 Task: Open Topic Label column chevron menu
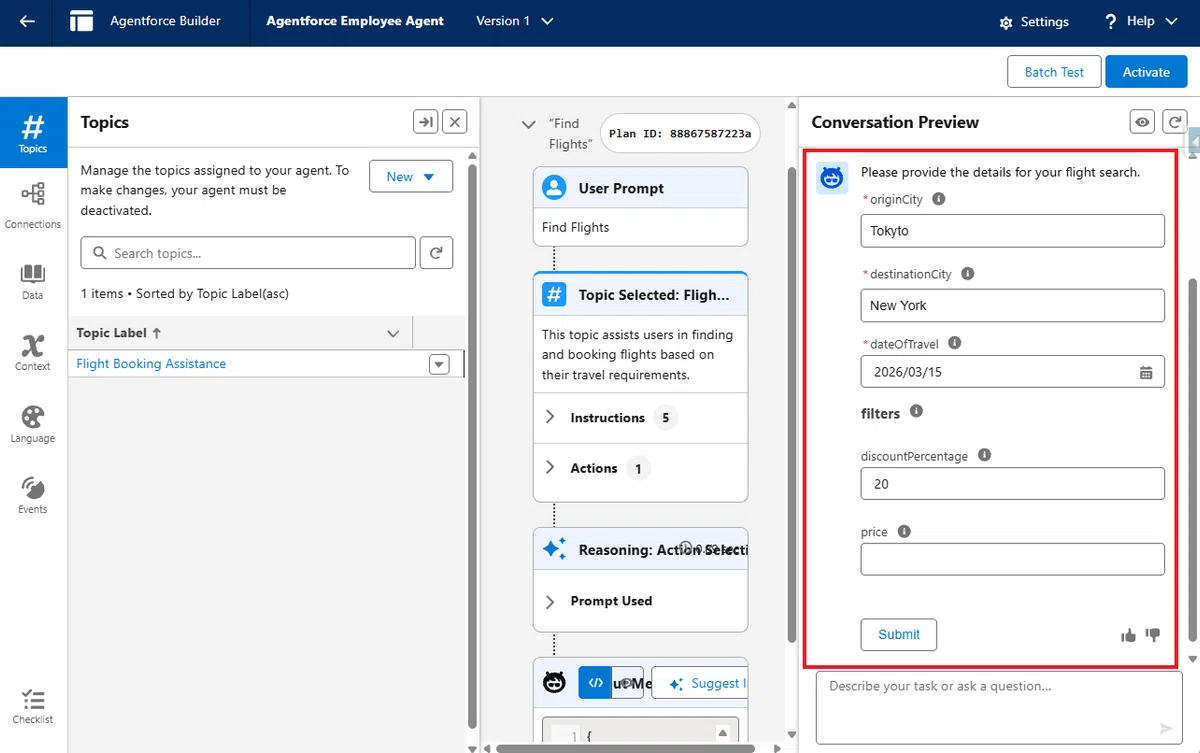(x=393, y=333)
